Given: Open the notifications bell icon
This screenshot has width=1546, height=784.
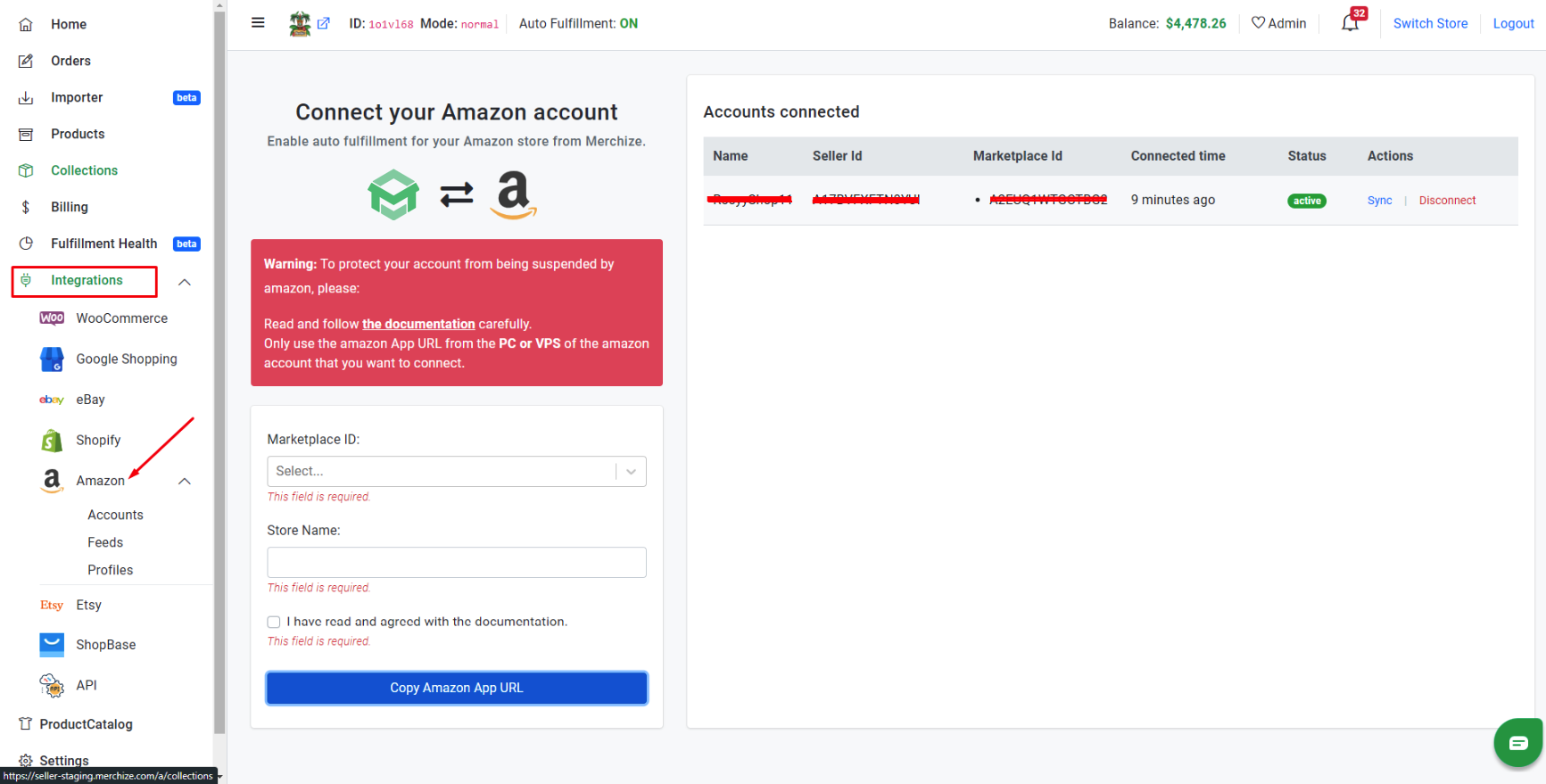Looking at the screenshot, I should [x=1350, y=23].
